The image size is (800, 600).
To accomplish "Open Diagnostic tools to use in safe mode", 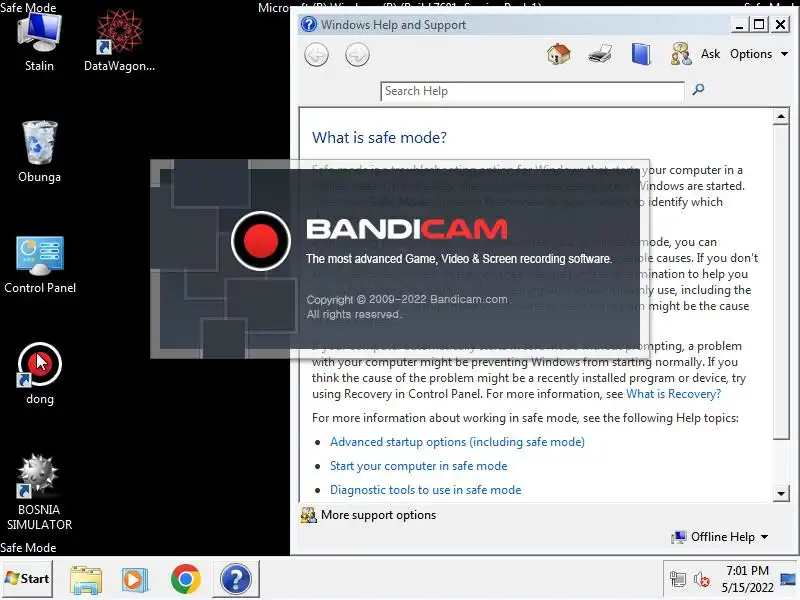I will (426, 490).
